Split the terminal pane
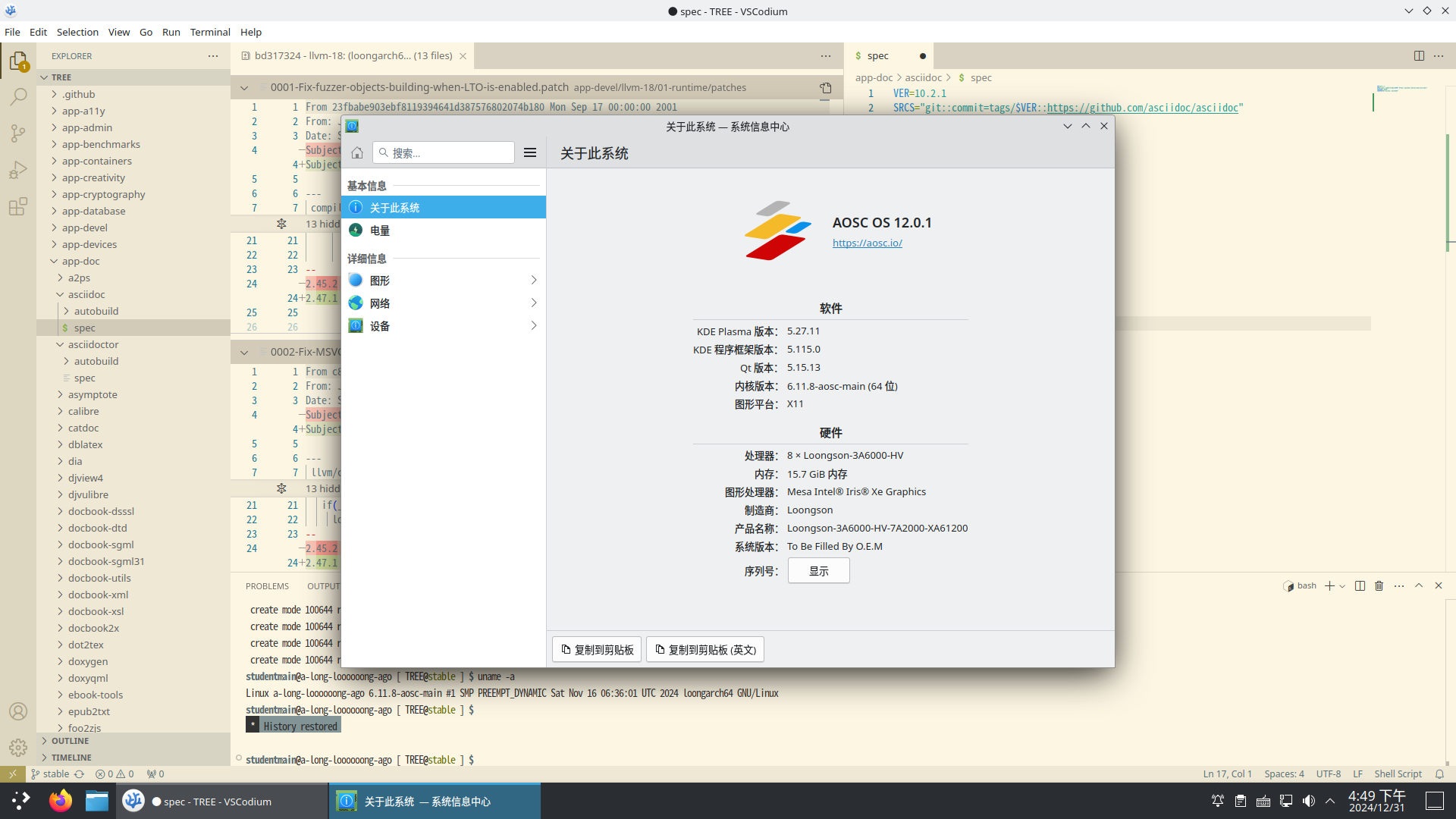This screenshot has width=1456, height=819. (1360, 585)
